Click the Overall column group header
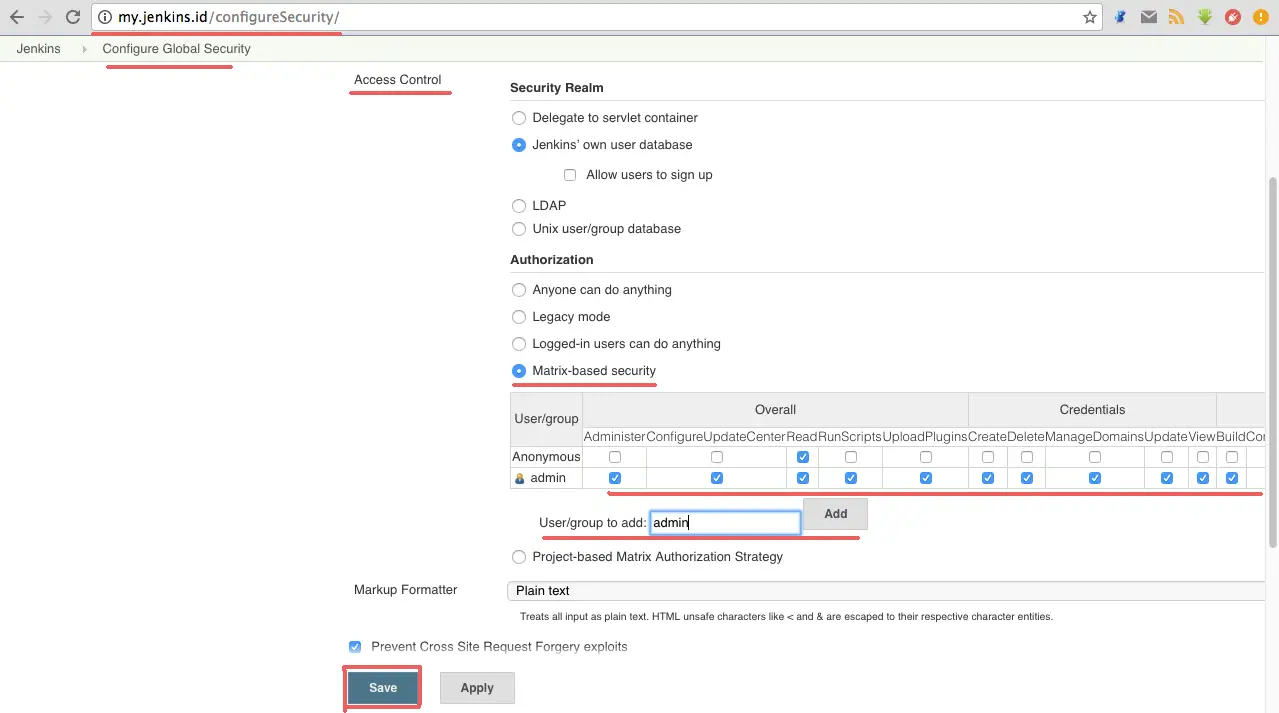Viewport: 1279px width, 713px height. point(775,410)
